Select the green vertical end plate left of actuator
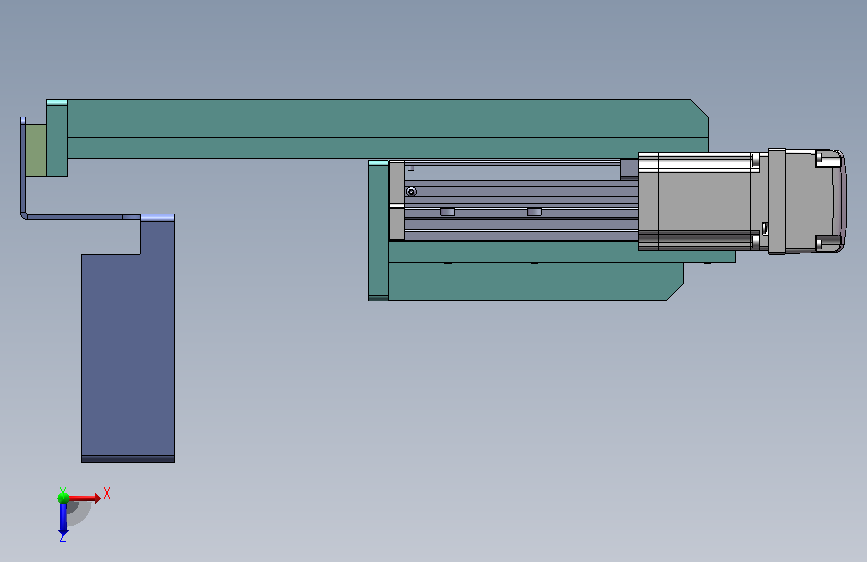 378,230
